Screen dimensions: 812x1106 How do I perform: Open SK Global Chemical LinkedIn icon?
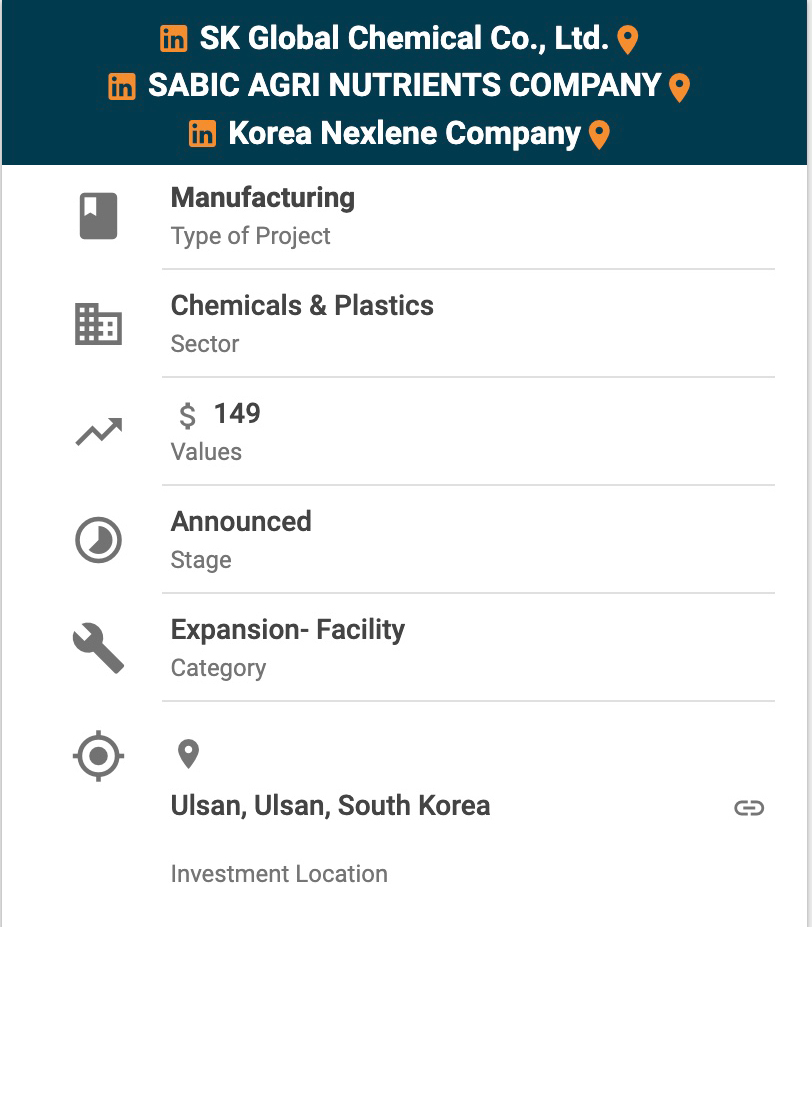coord(173,39)
